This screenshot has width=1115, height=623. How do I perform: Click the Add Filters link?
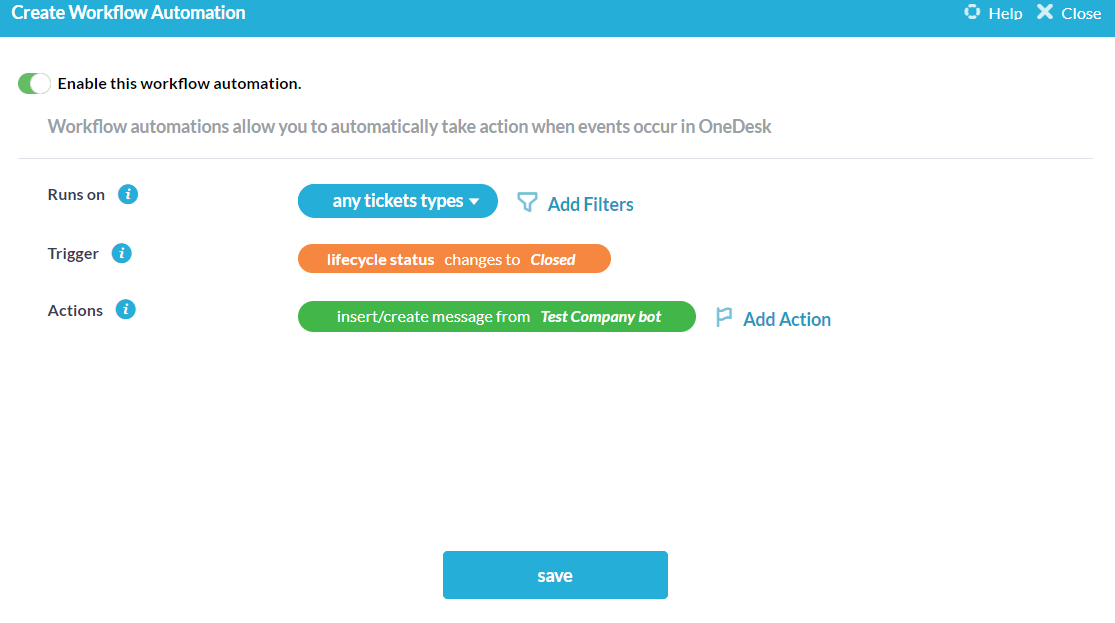click(x=590, y=204)
